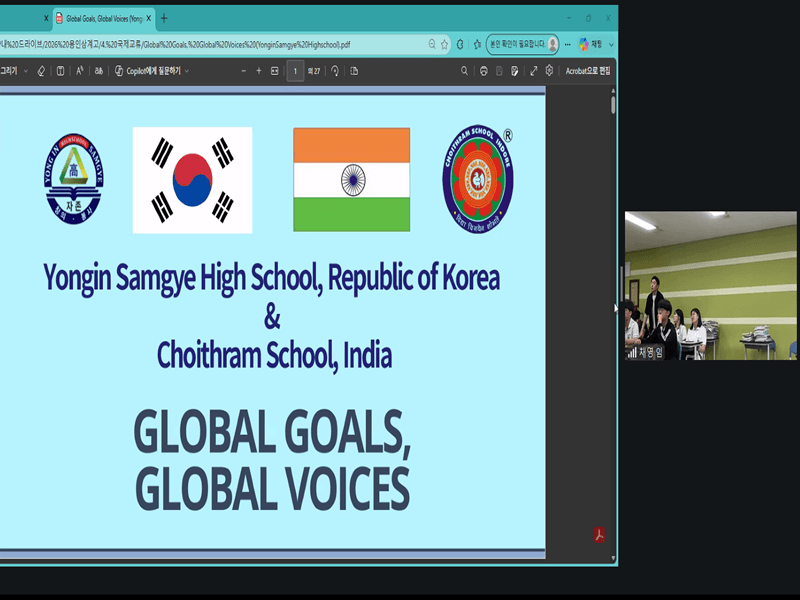Screen dimensions: 800x600
Task: Open the Read aloud tool
Action: [x=80, y=71]
